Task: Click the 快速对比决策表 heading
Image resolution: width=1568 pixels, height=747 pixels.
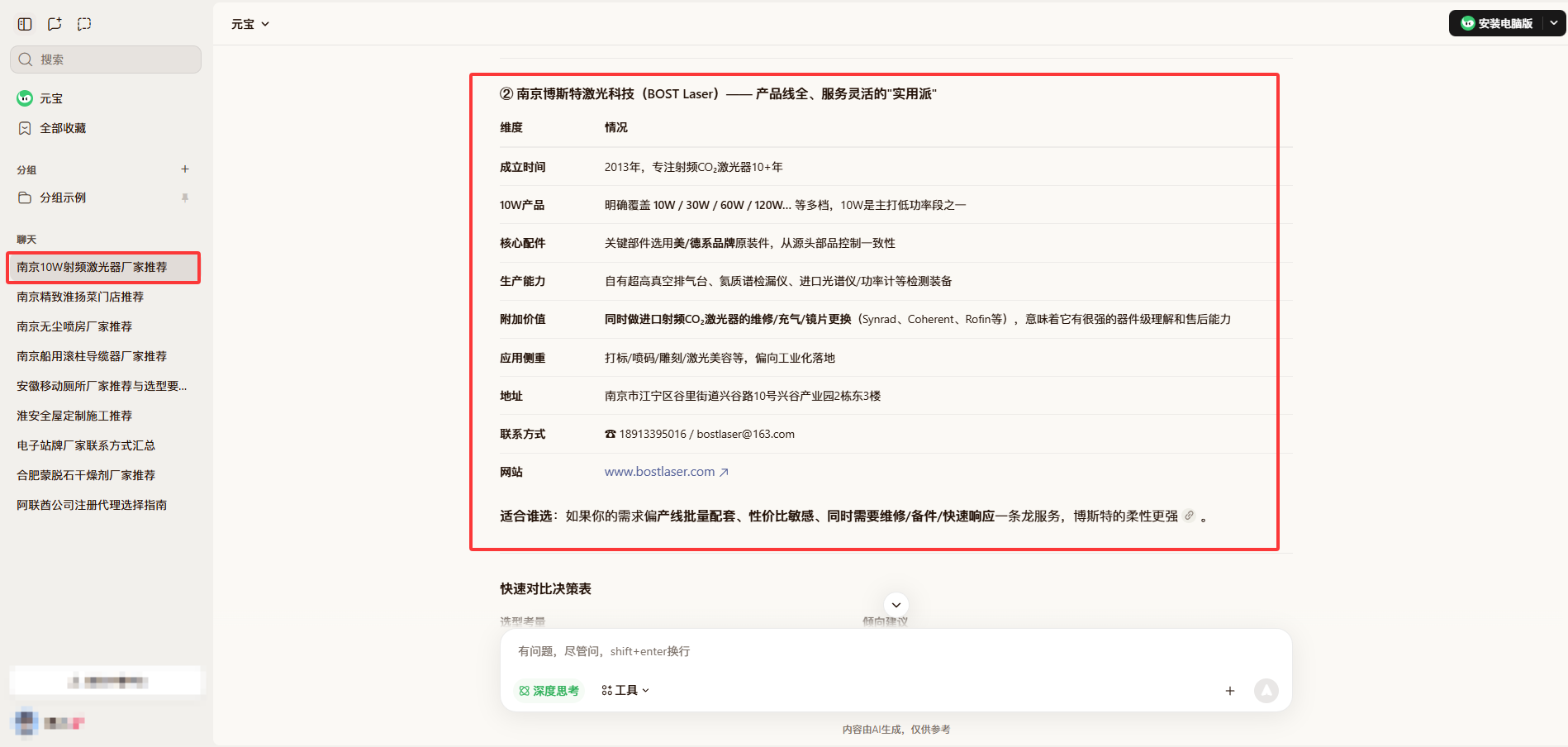Action: 545,588
